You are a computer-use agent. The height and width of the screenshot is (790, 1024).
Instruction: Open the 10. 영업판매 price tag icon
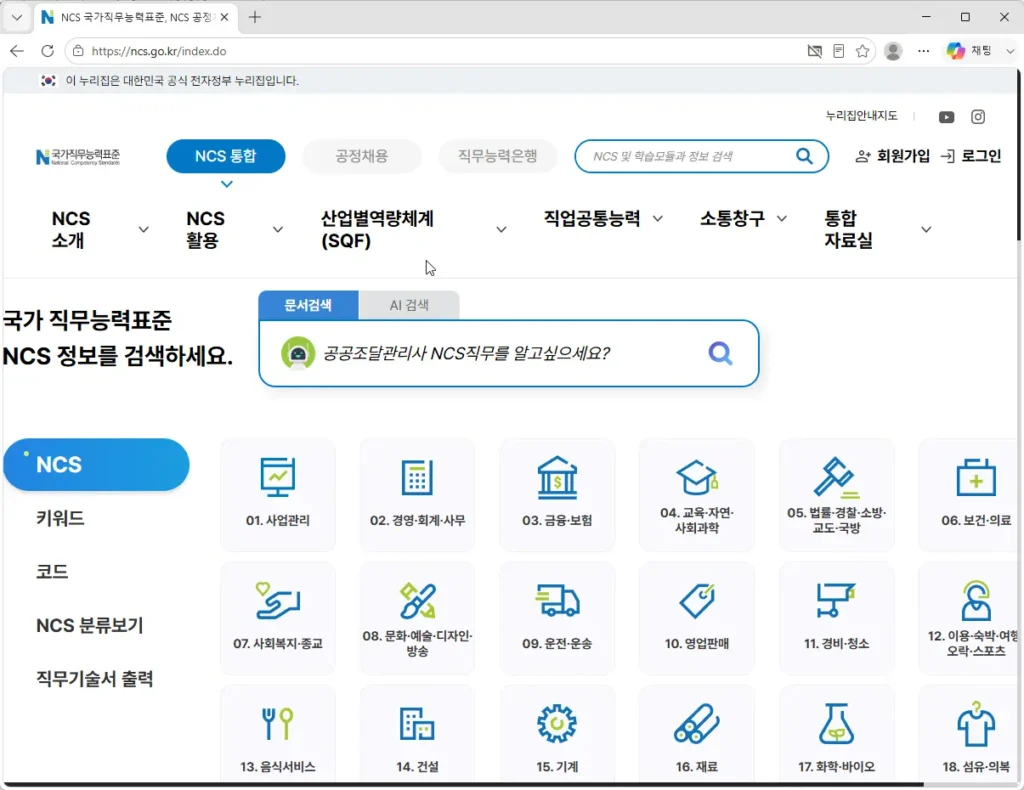click(697, 601)
